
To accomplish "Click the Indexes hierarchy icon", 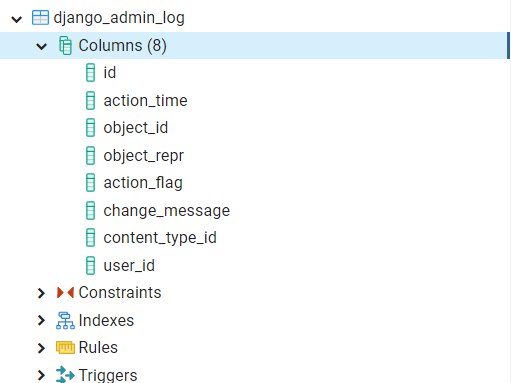I will pos(65,320).
